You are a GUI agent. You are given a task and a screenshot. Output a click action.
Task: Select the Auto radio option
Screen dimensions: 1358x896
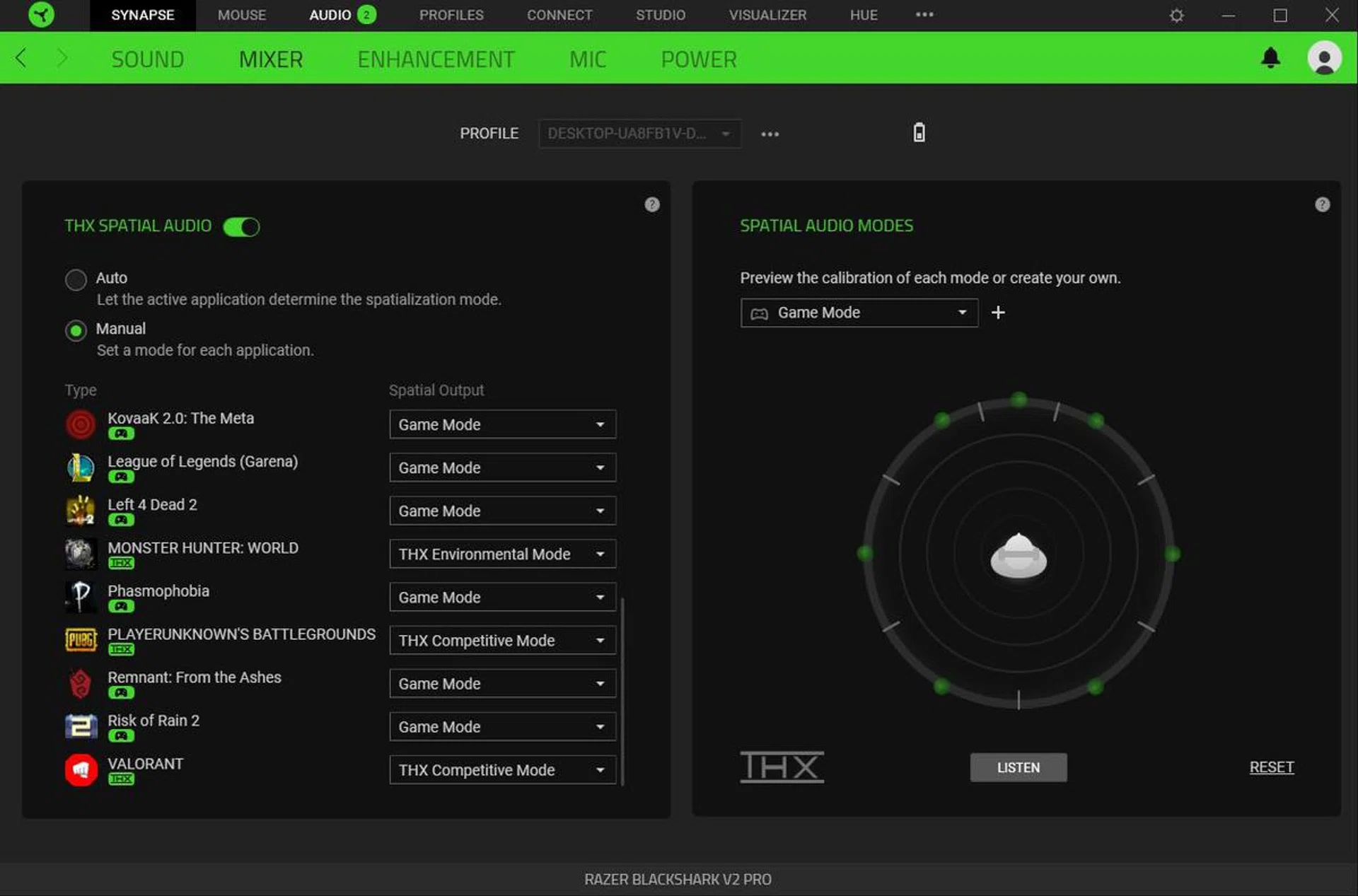tap(76, 279)
